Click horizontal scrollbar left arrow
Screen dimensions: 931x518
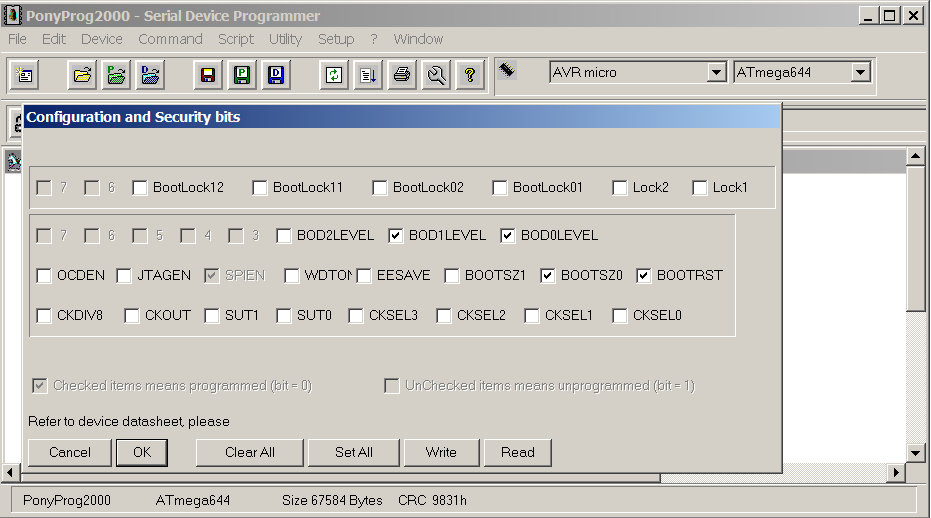(10, 473)
